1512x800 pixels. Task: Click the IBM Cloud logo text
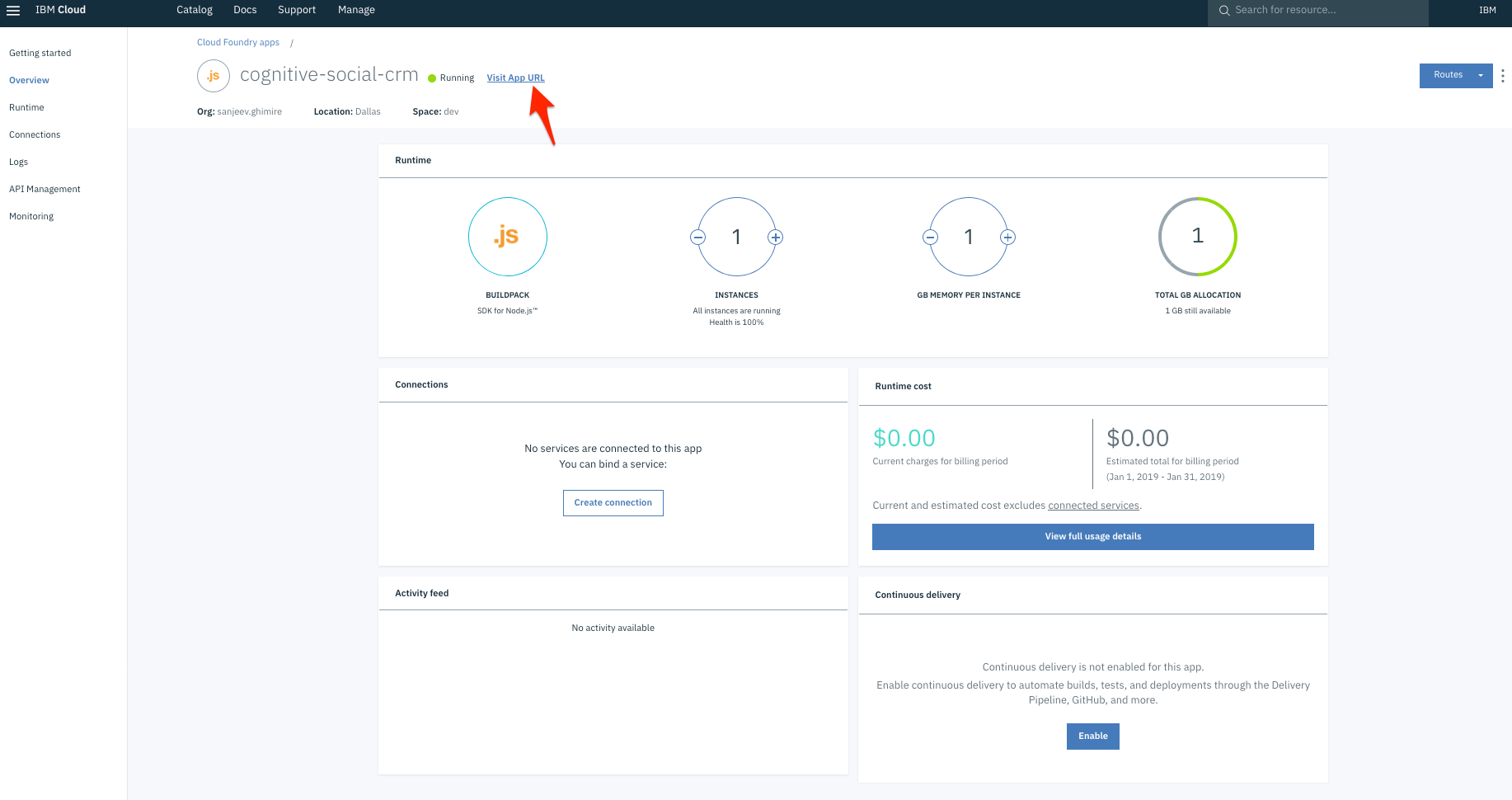pyautogui.click(x=60, y=10)
